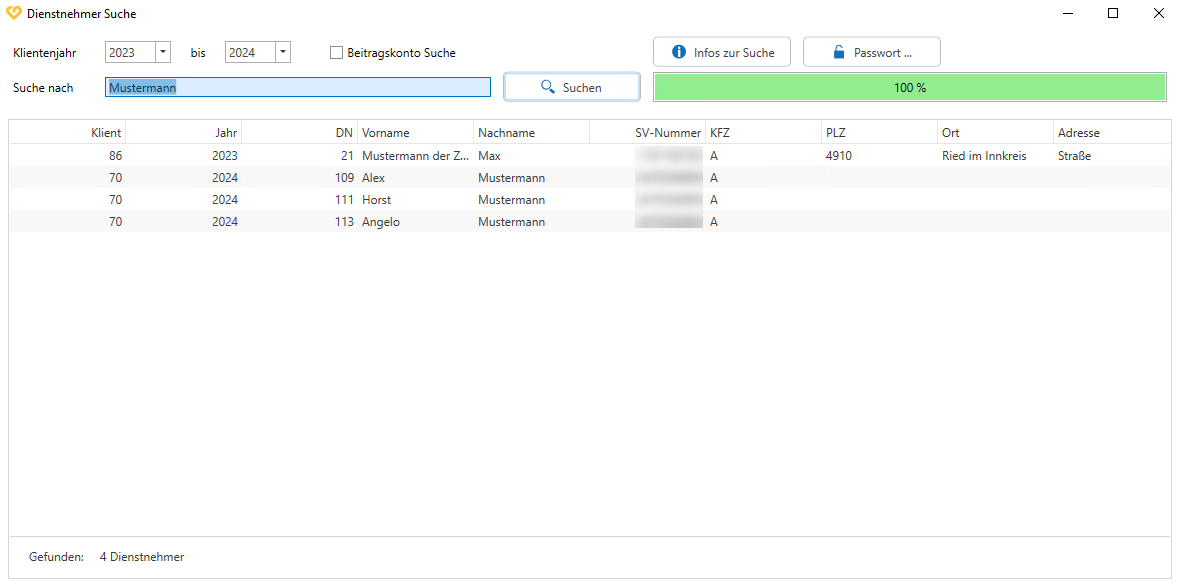Select the Ried im Innkreis row
1179x588 pixels.
pyautogui.click(x=984, y=156)
